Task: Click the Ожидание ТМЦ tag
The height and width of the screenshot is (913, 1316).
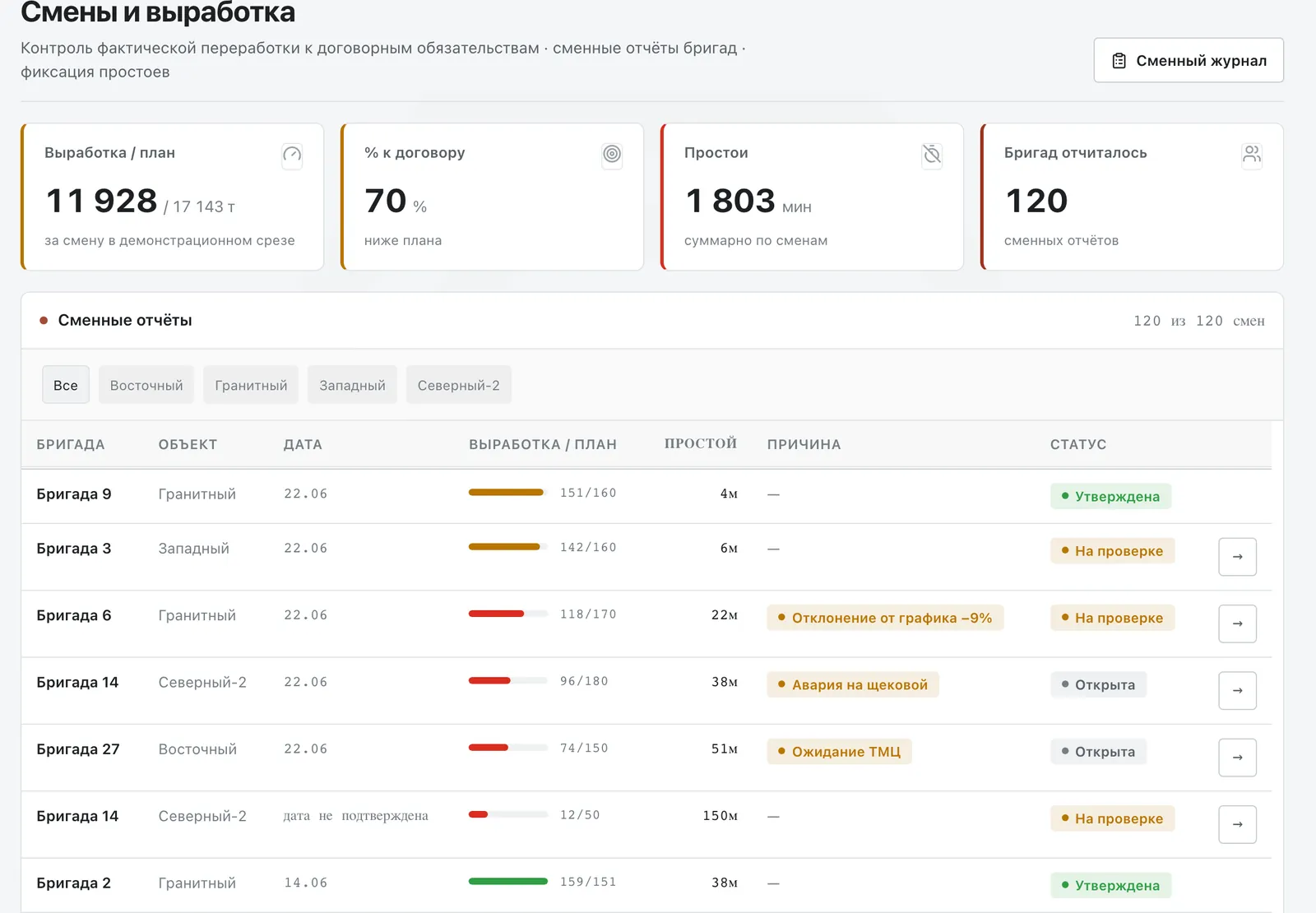Action: 839,751
